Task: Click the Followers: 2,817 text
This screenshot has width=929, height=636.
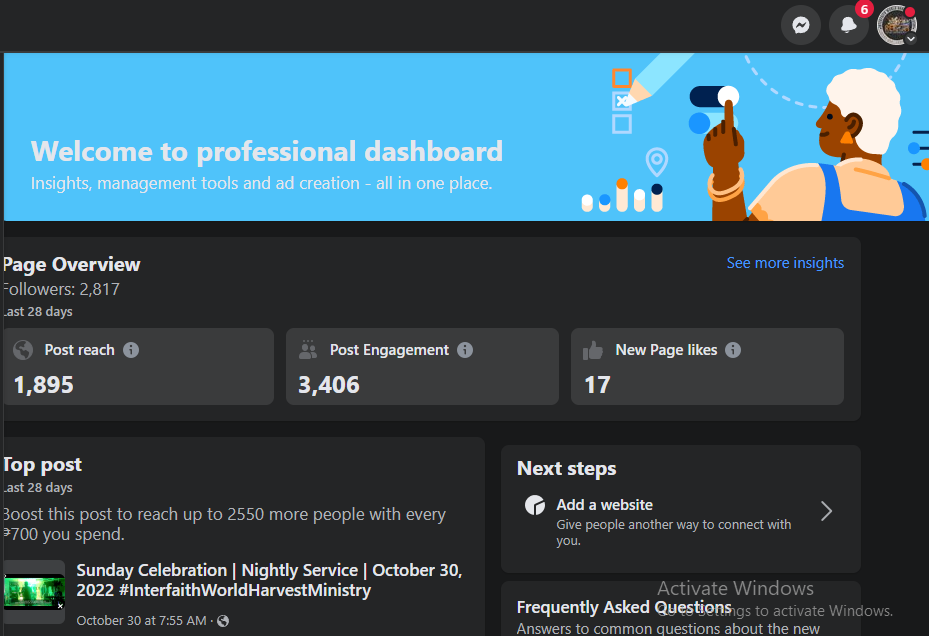Action: pyautogui.click(x=61, y=289)
